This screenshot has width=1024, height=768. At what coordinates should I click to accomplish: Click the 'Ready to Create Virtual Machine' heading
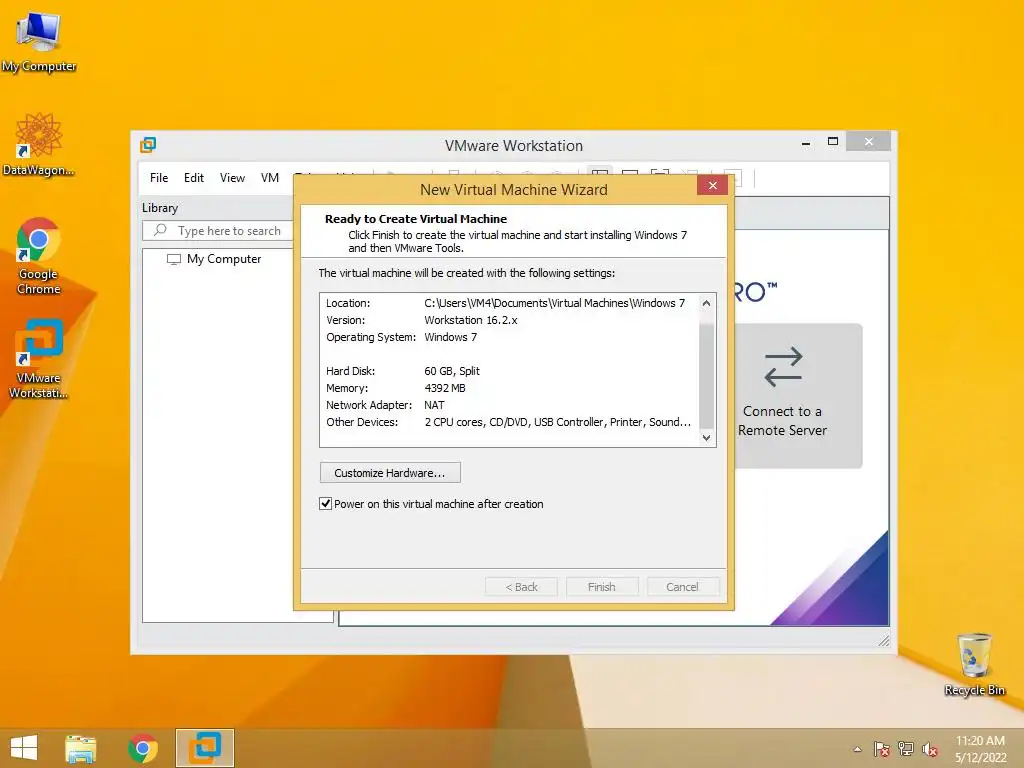(416, 219)
